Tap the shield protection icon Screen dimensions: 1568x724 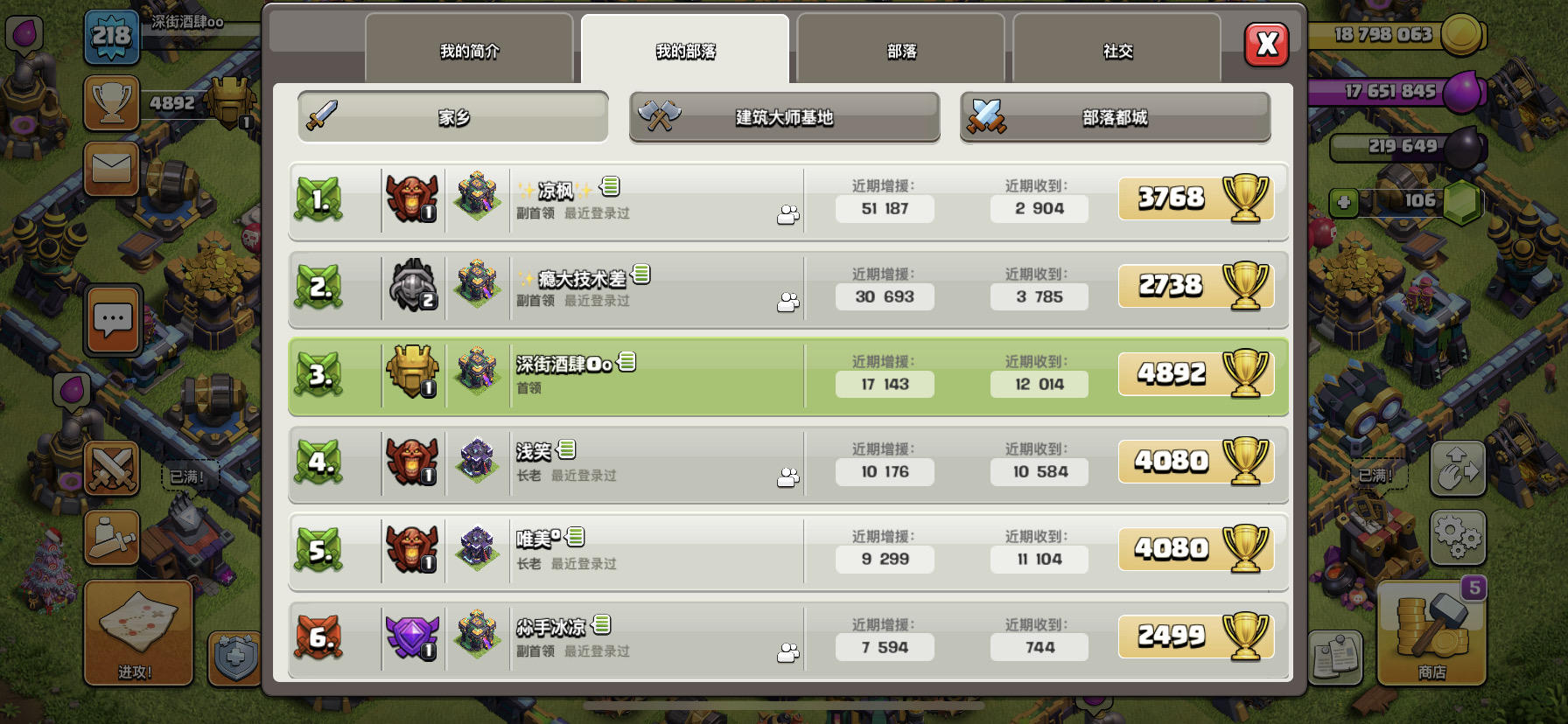pos(234,657)
